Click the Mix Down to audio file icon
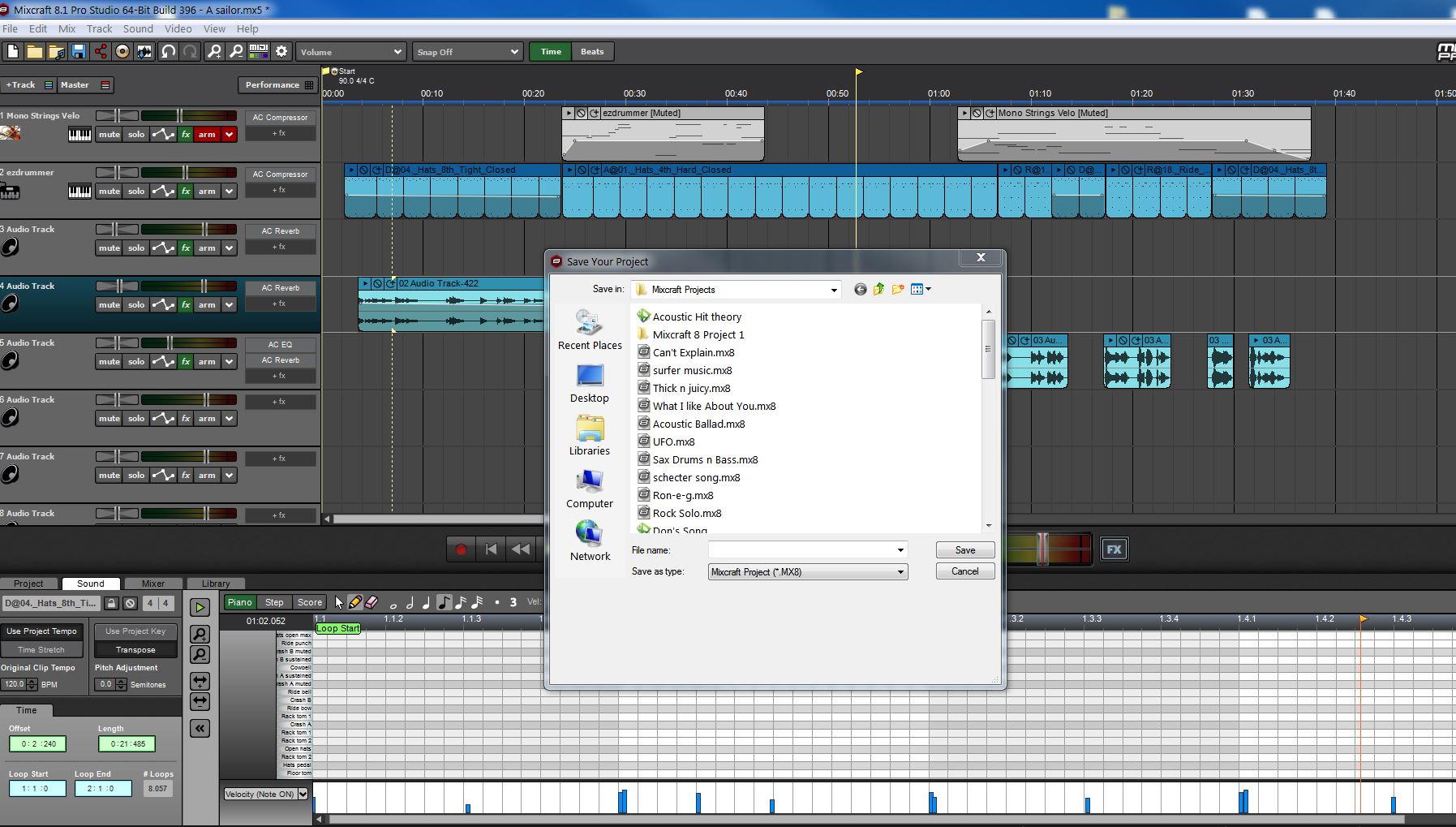The height and width of the screenshot is (827, 1456). point(144,52)
